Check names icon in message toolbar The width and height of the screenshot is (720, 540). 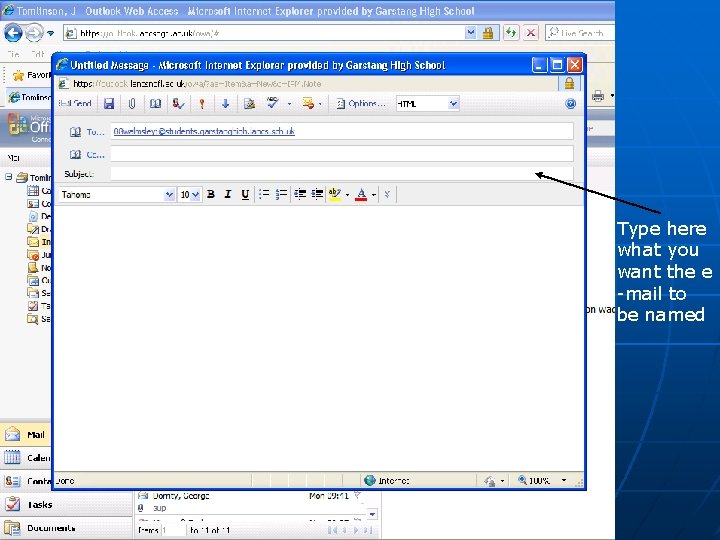click(x=178, y=103)
